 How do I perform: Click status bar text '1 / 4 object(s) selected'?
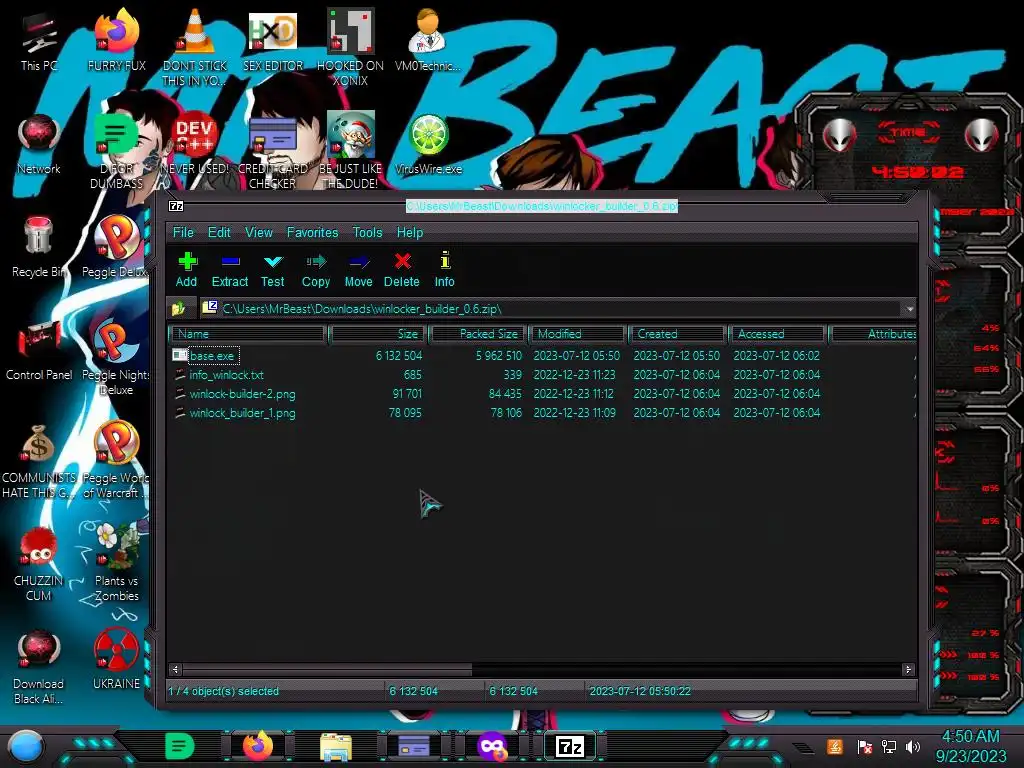pyautogui.click(x=223, y=691)
